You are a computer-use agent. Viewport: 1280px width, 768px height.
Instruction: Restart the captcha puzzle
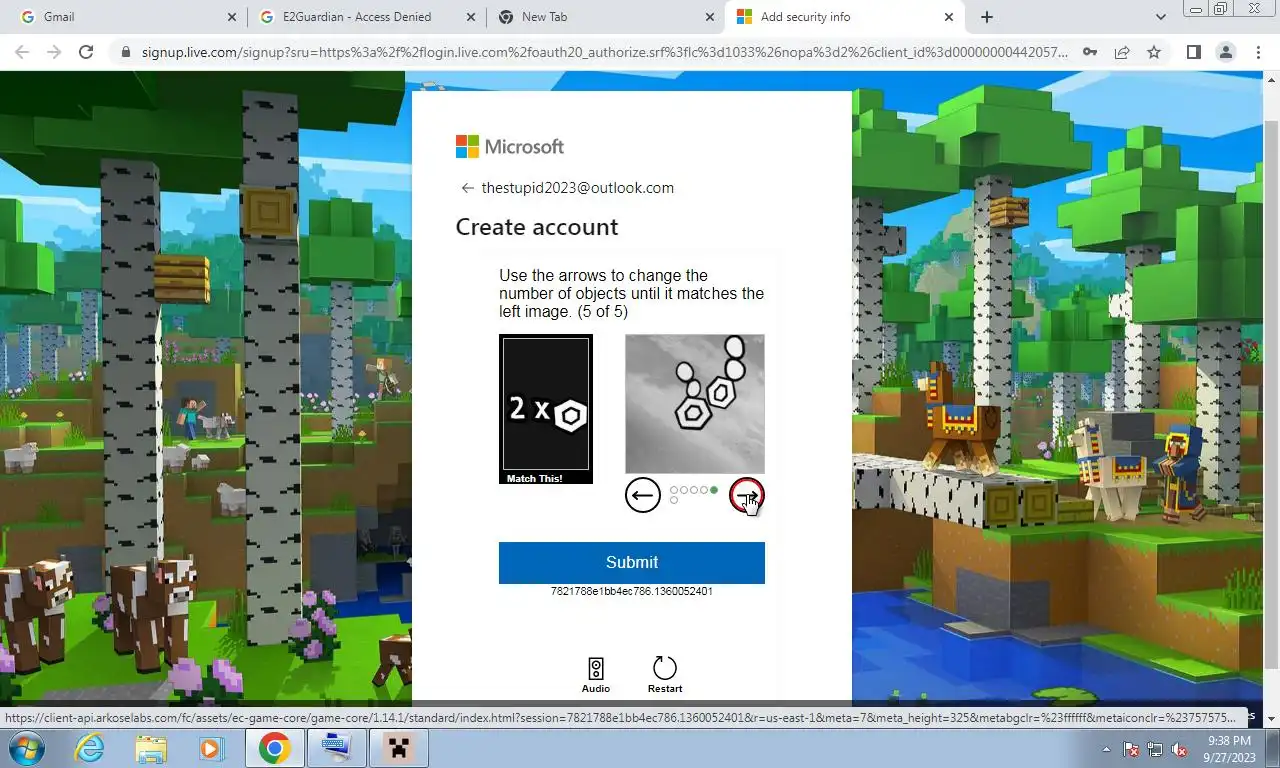(x=665, y=675)
